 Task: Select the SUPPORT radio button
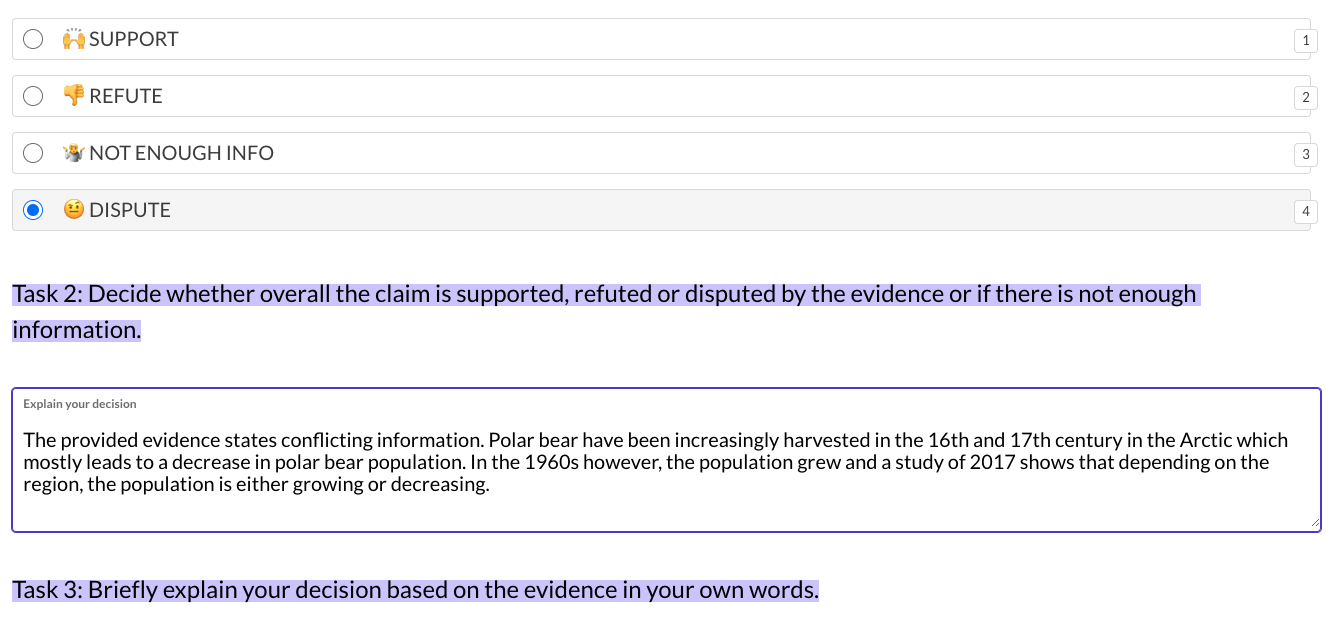coord(33,39)
